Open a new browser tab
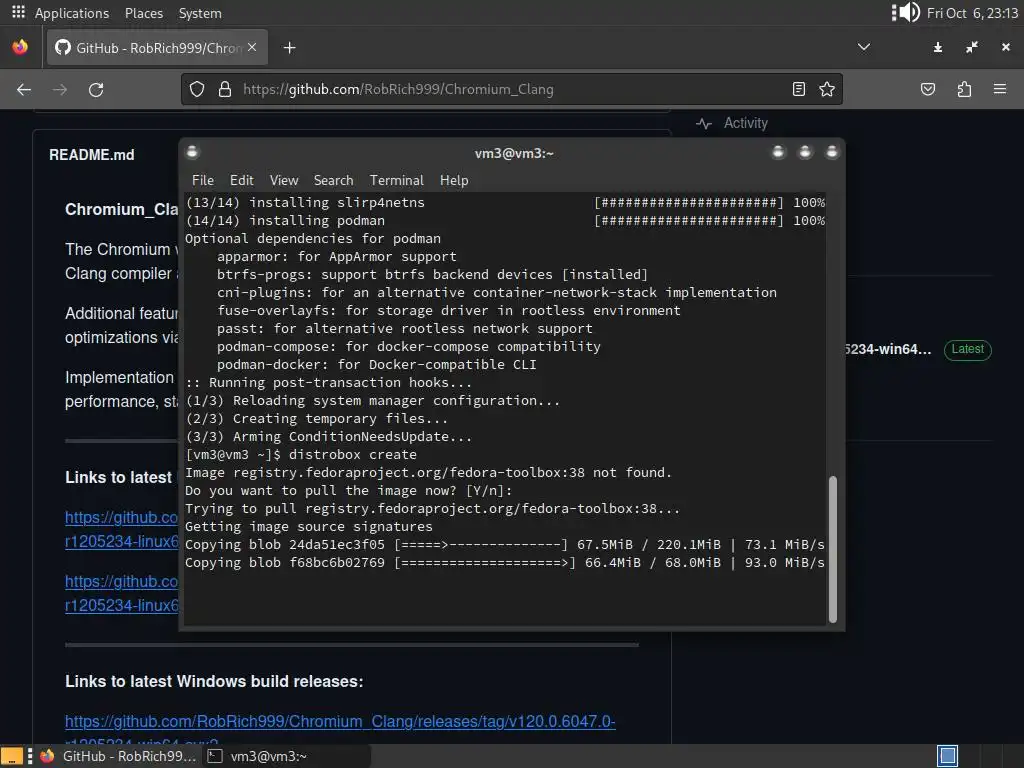 (289, 48)
